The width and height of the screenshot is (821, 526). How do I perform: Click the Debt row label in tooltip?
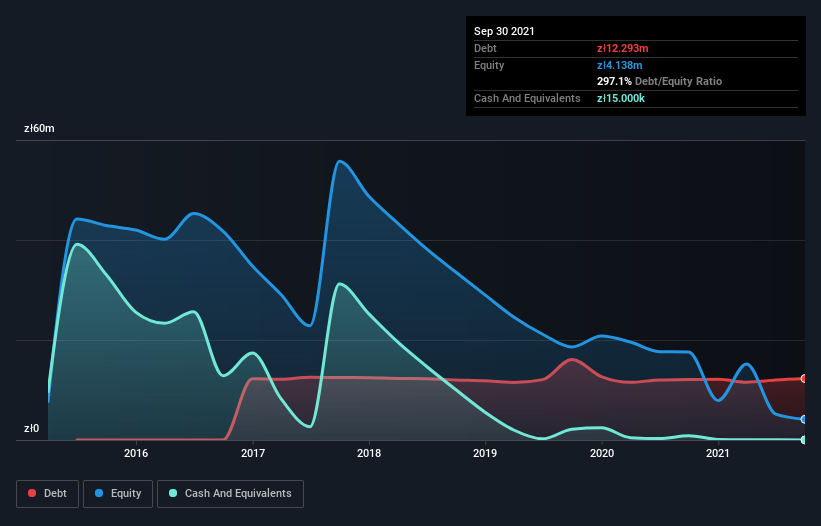(x=485, y=48)
